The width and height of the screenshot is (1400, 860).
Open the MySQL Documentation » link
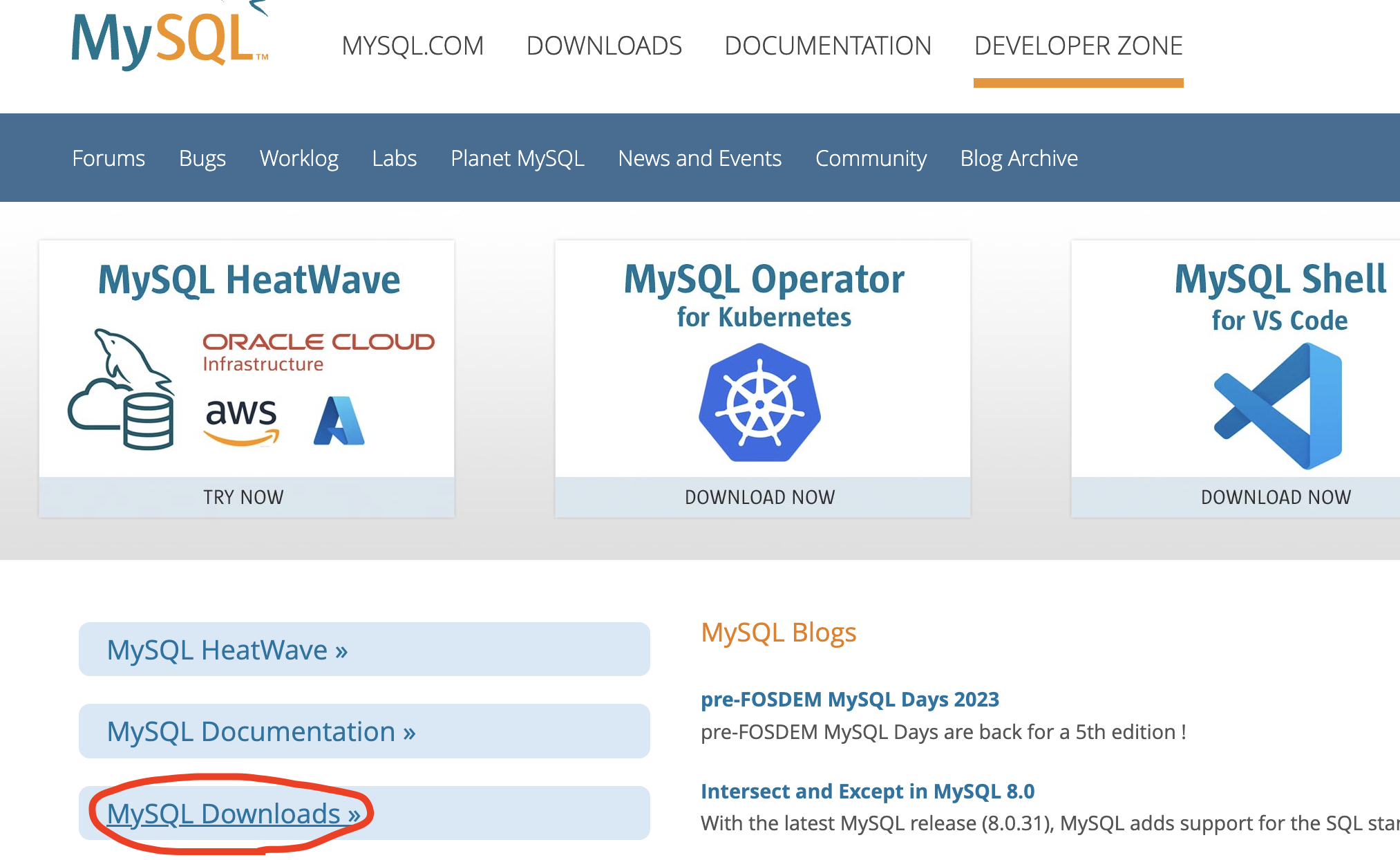pos(261,731)
